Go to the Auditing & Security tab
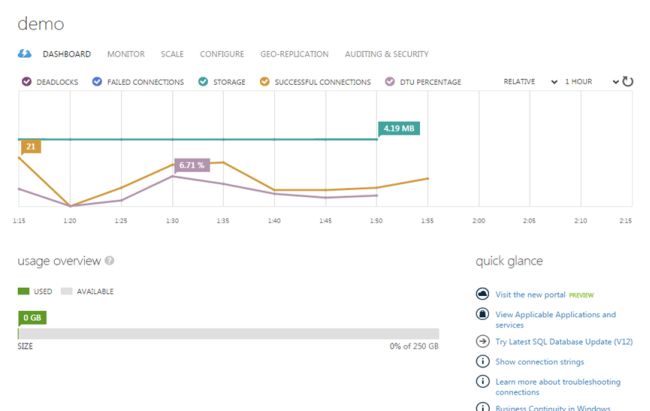This screenshot has width=650, height=411. [386, 54]
